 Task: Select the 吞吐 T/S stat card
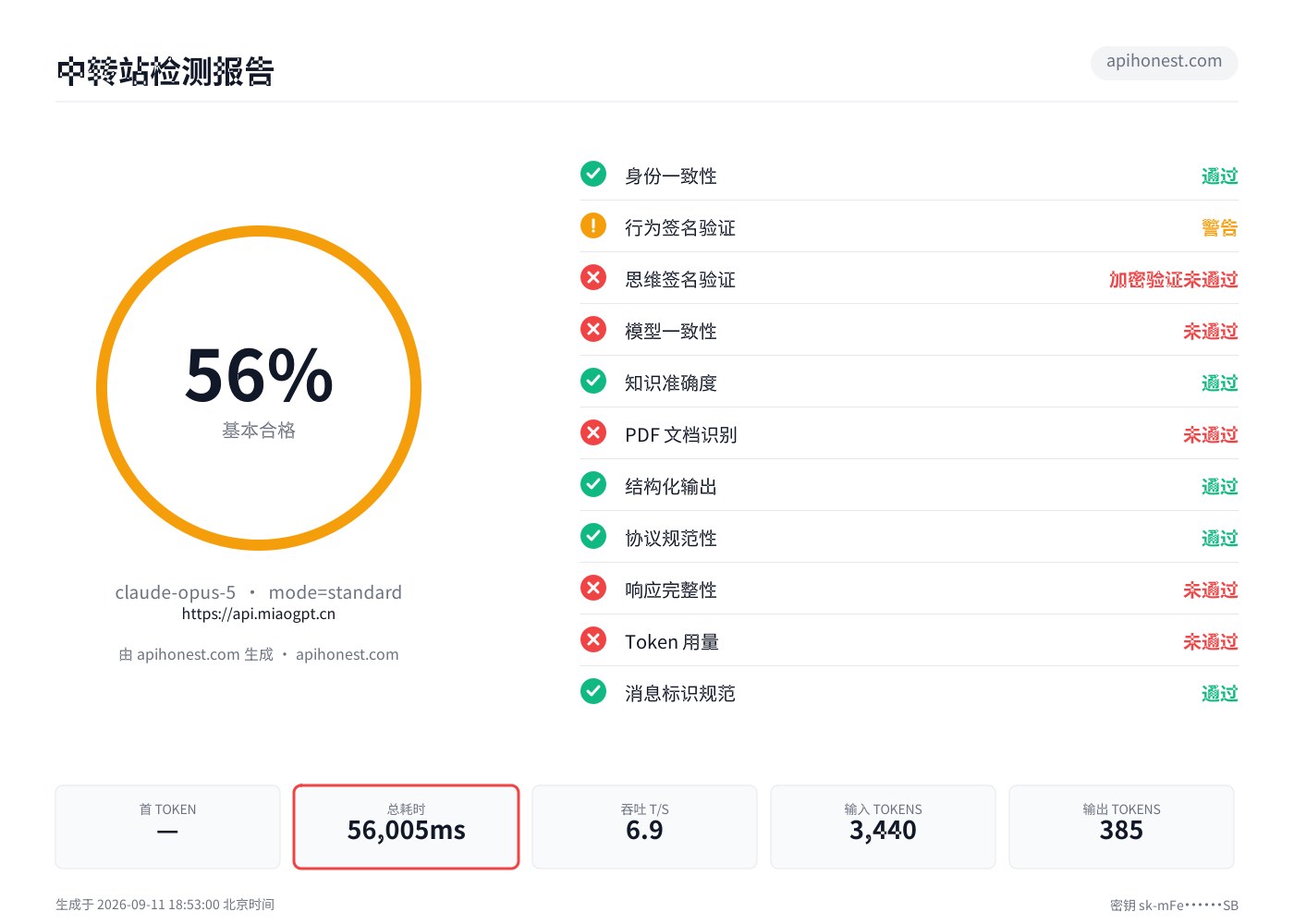[x=644, y=827]
